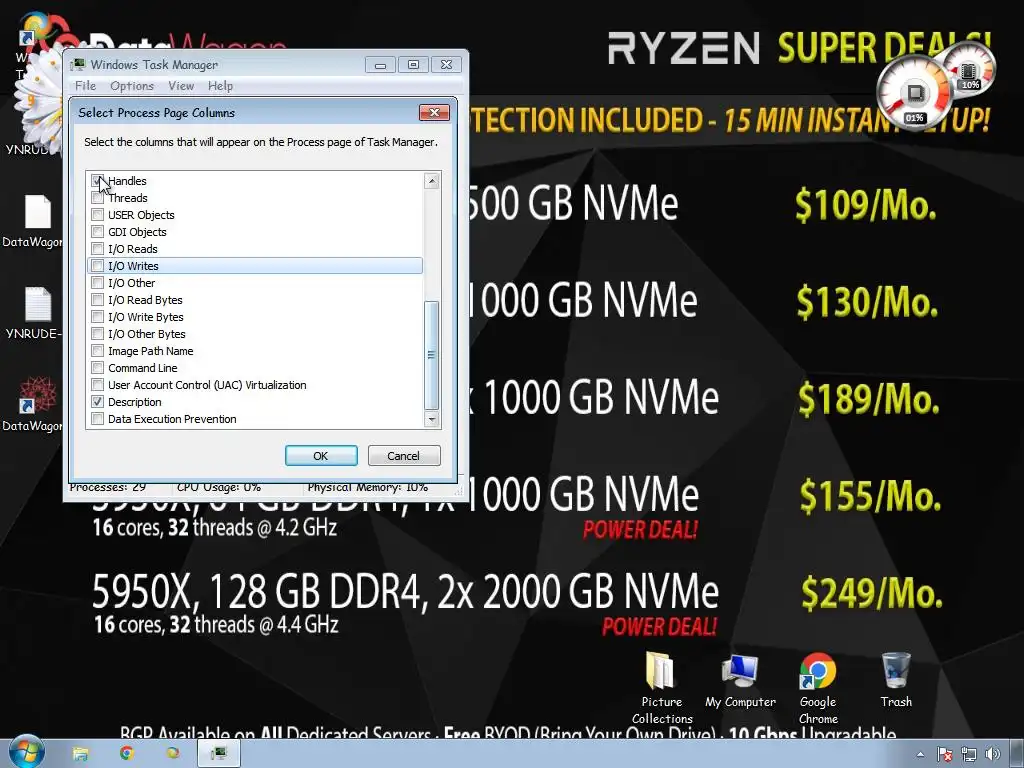Confirm column selection with OK
Image resolution: width=1024 pixels, height=768 pixels.
(x=321, y=456)
